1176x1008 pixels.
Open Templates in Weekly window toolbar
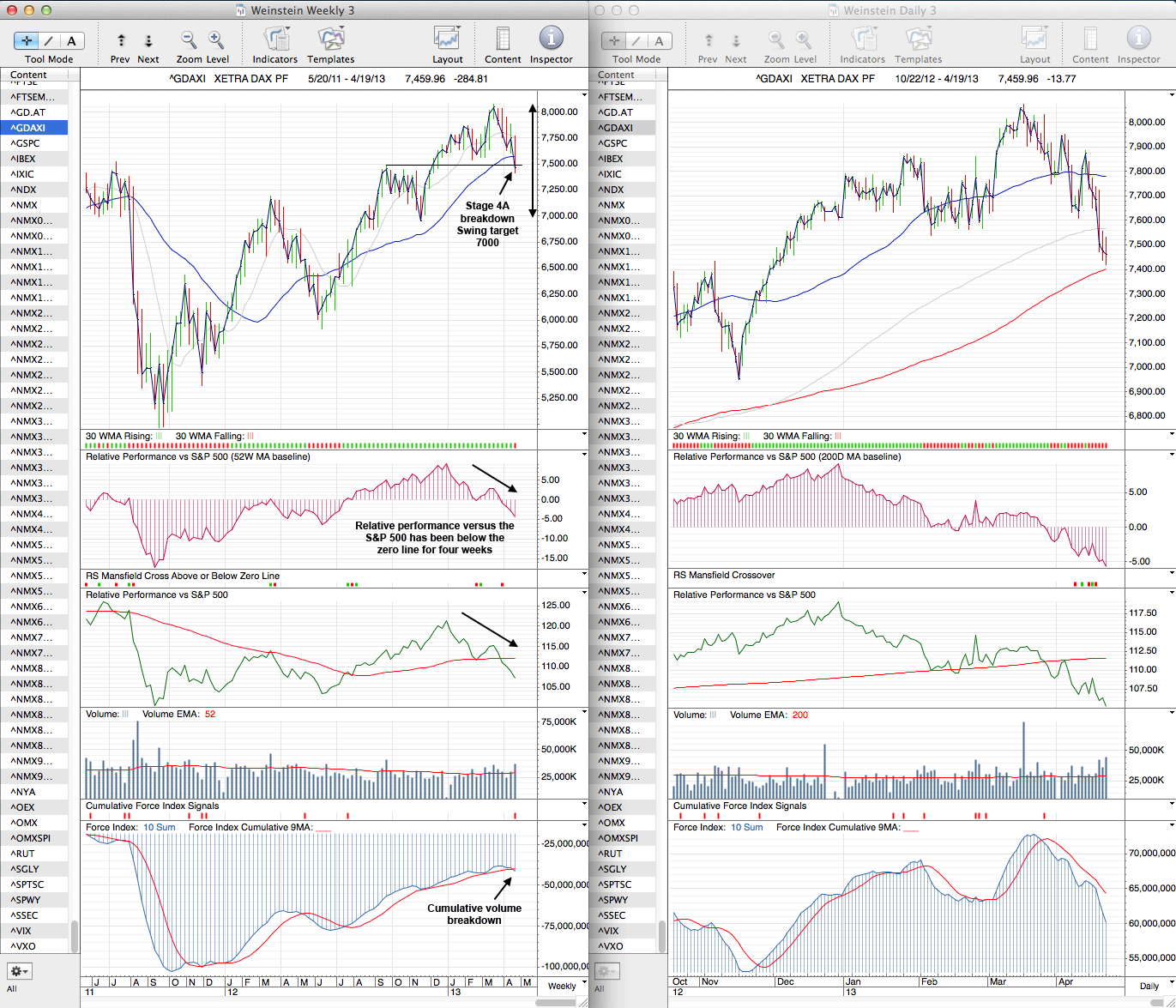(330, 39)
